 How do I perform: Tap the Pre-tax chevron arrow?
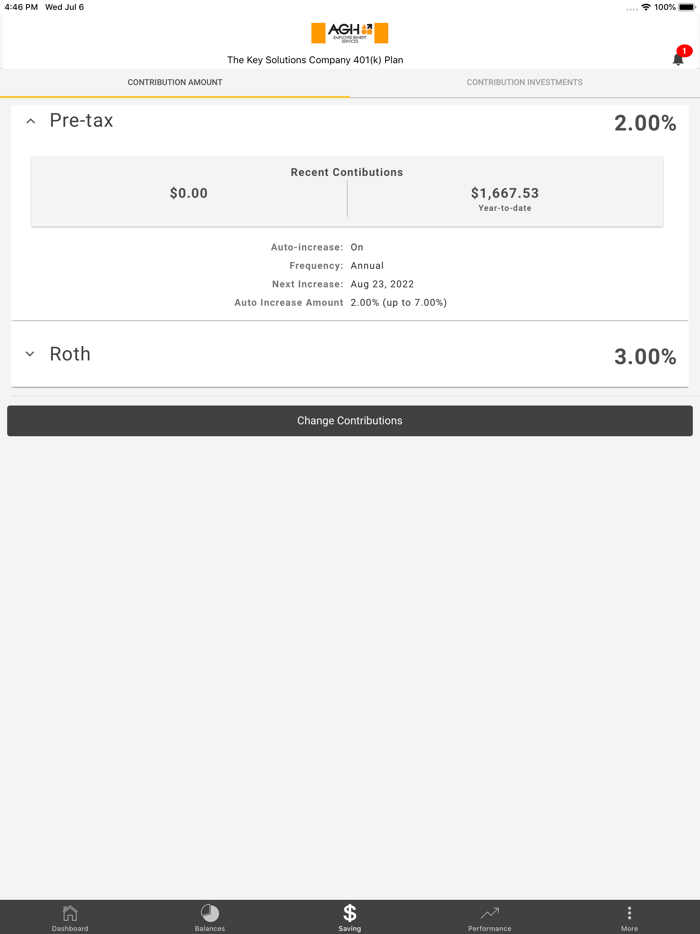(30, 120)
